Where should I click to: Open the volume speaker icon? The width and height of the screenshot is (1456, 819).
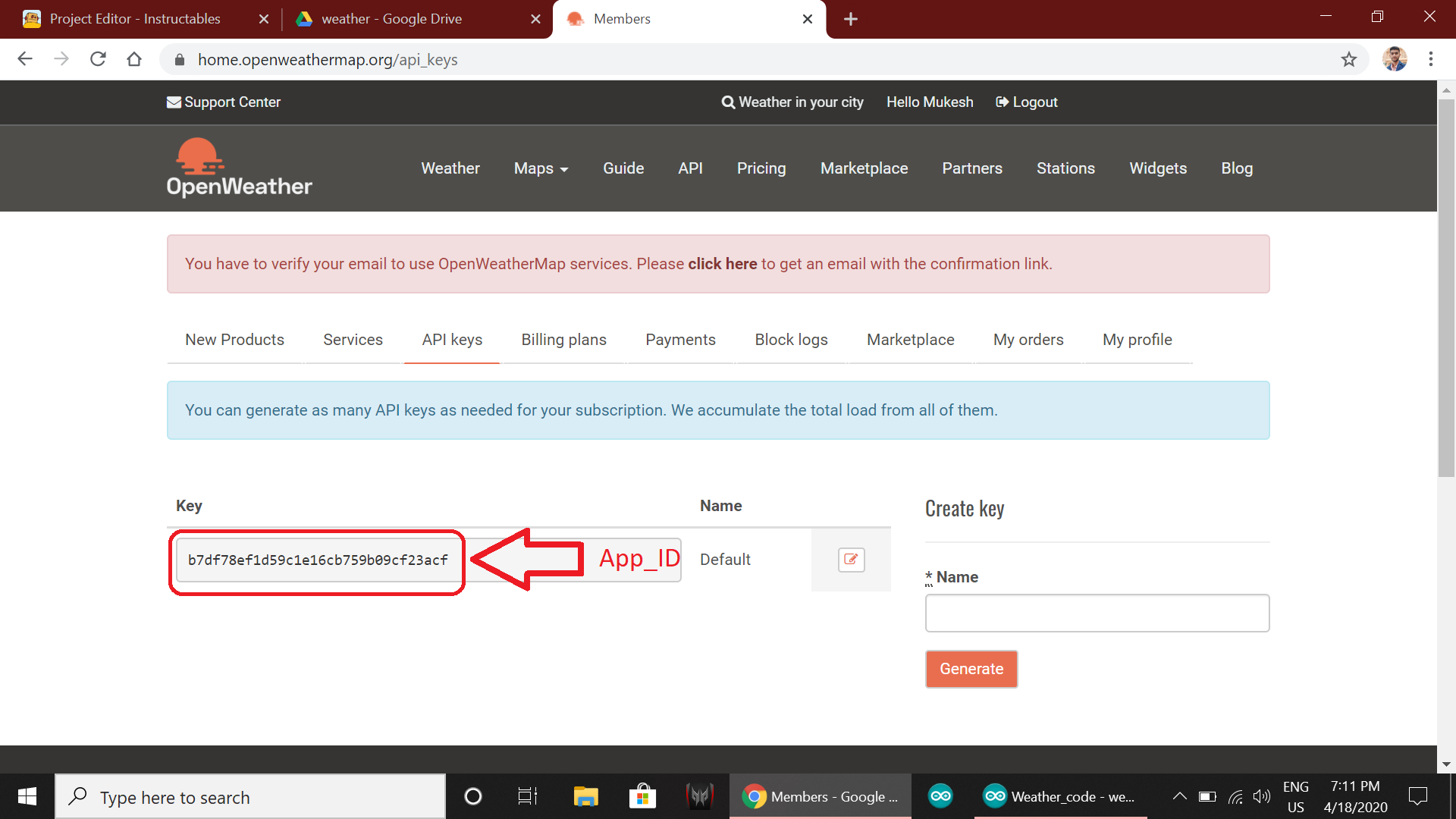tap(1262, 796)
